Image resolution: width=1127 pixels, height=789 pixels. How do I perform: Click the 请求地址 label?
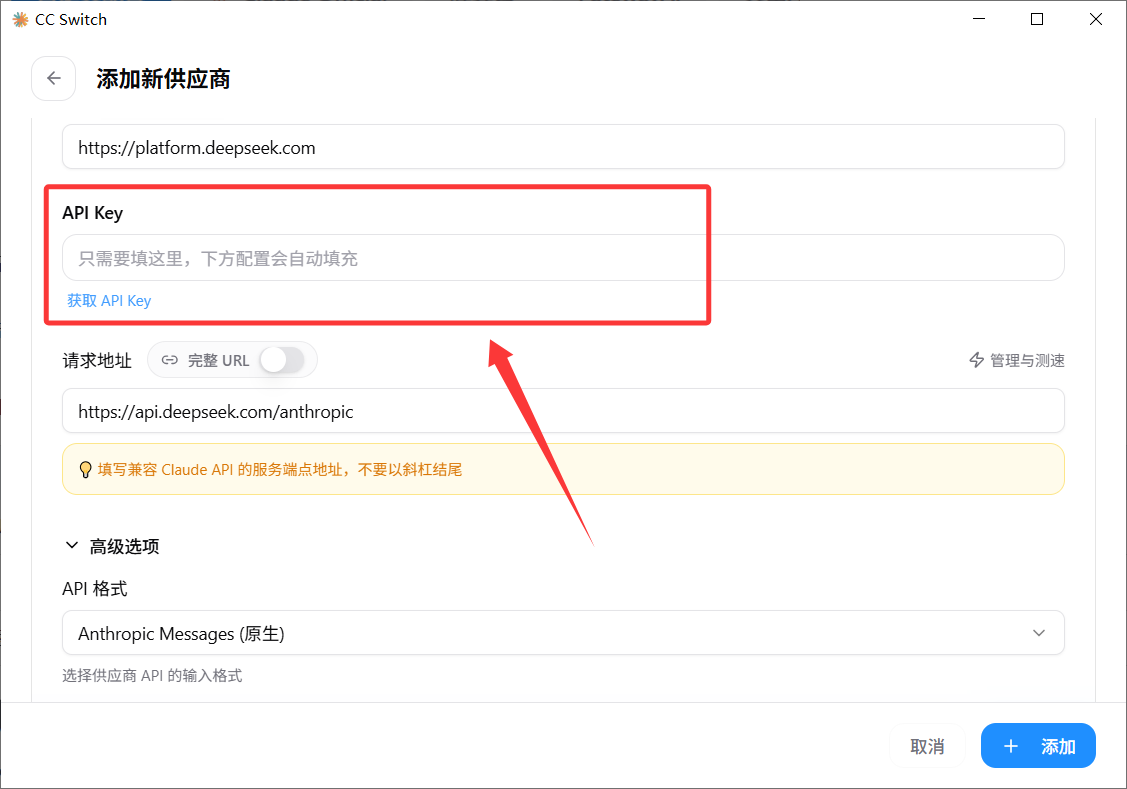coord(97,361)
